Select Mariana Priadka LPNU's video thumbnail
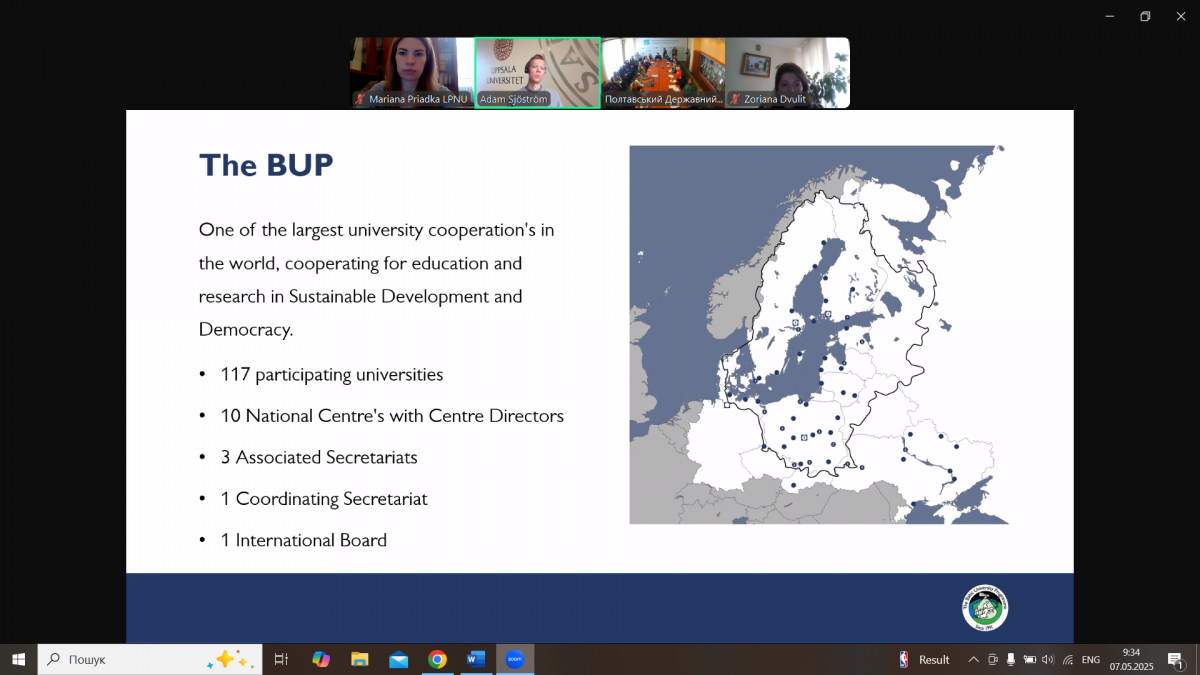 click(x=412, y=72)
